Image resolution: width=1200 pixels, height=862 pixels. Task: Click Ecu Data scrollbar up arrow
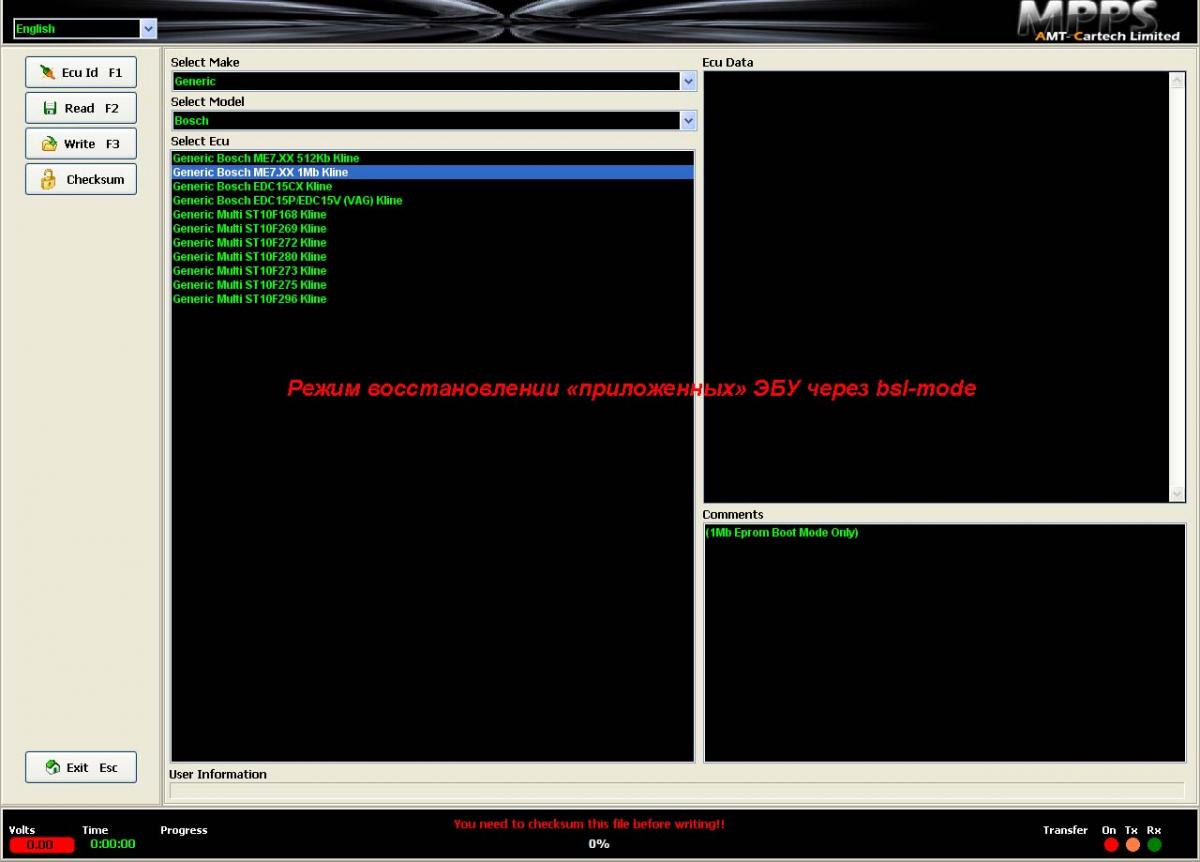click(x=1177, y=81)
